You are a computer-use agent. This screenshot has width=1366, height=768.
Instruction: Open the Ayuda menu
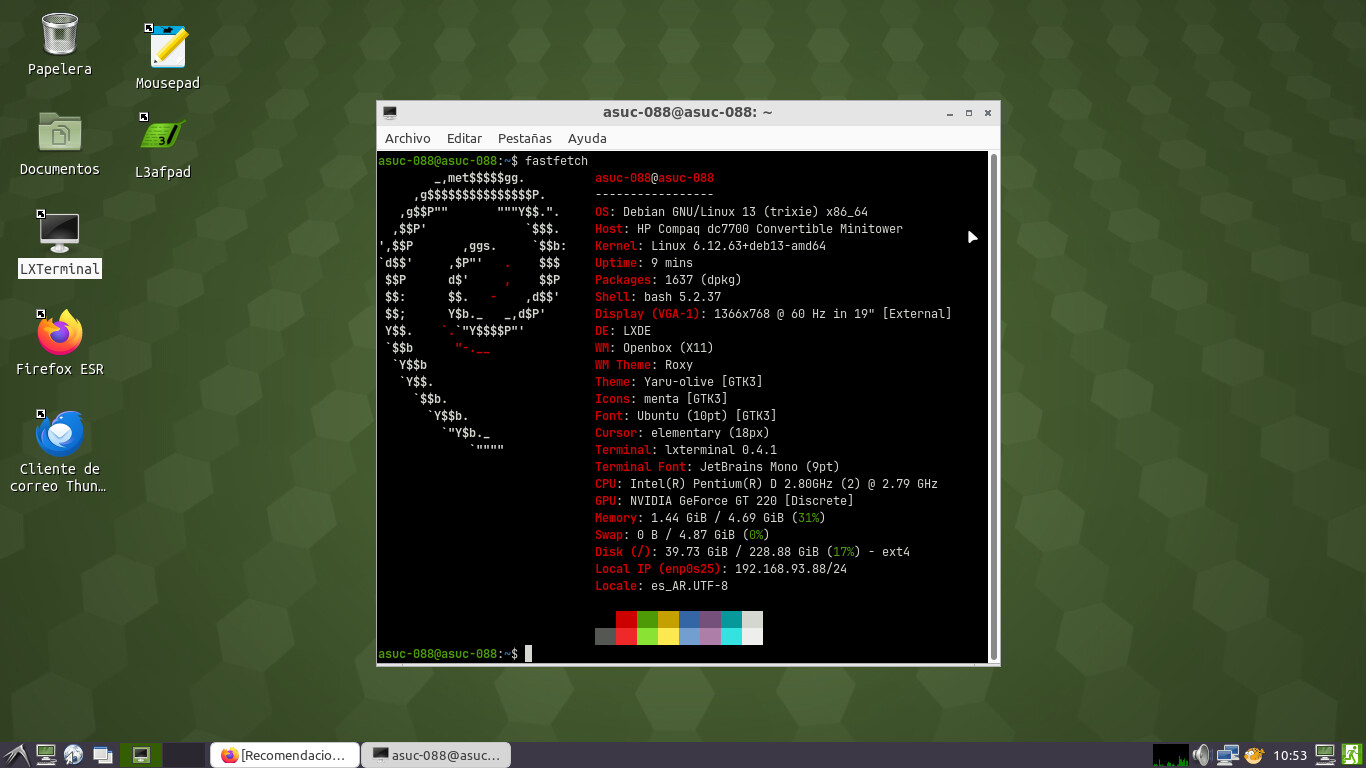(587, 139)
